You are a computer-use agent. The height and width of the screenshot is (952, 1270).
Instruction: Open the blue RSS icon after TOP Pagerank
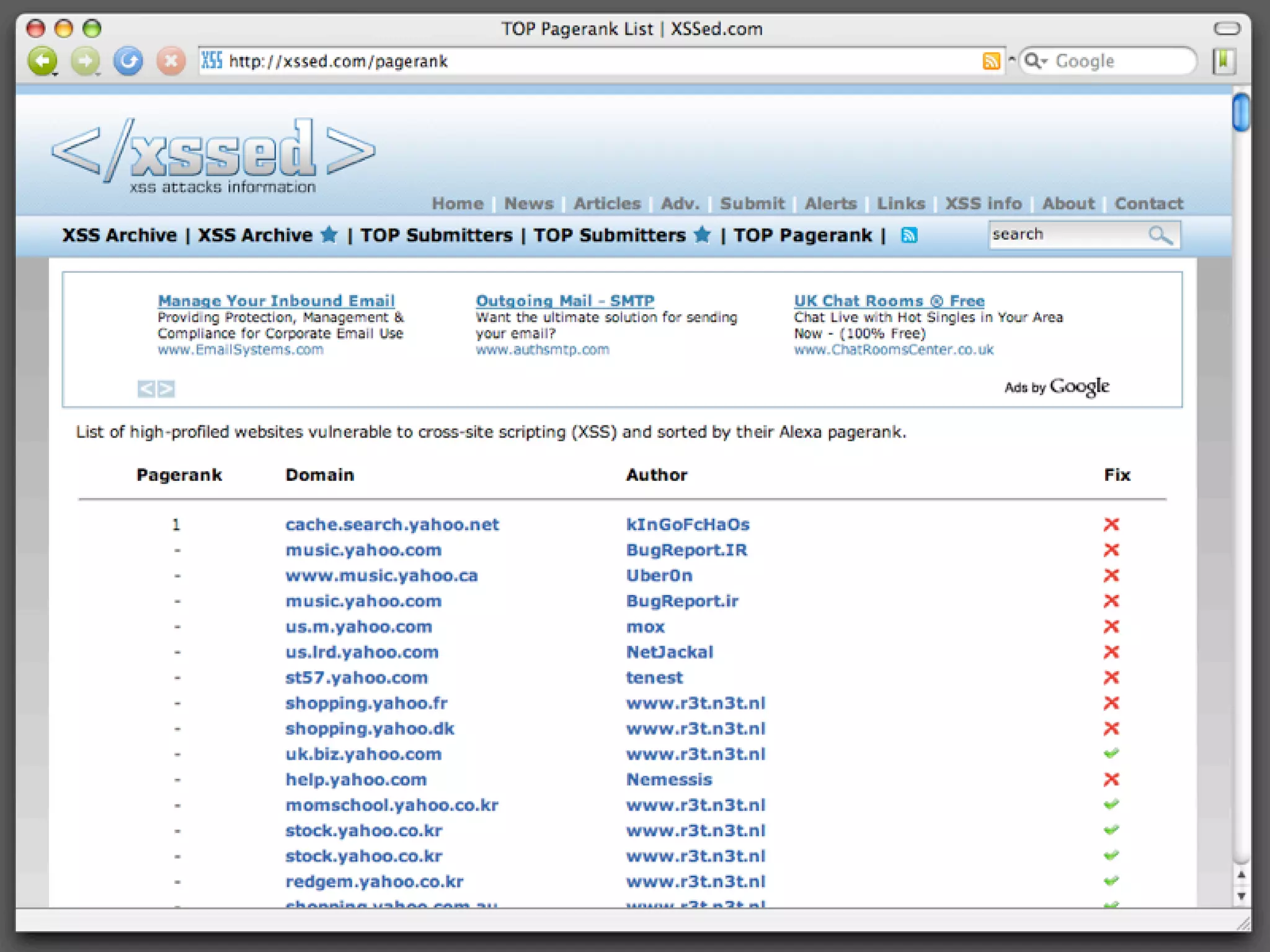tap(909, 236)
